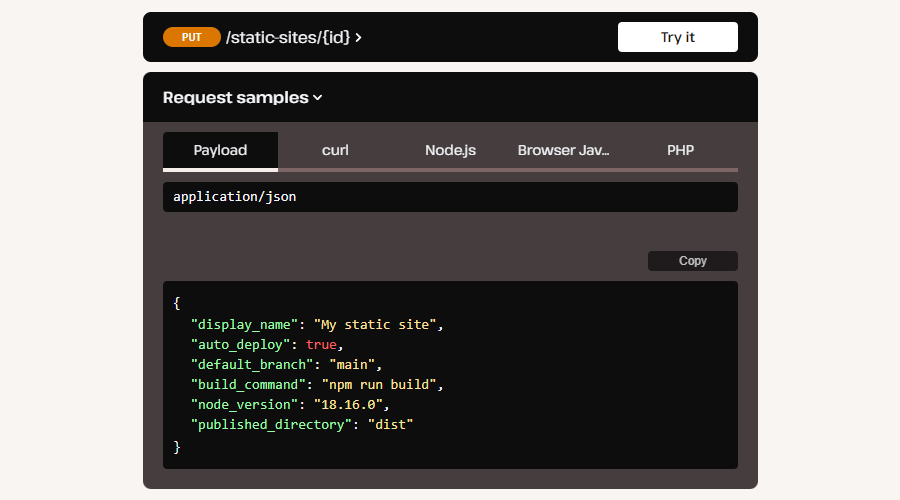Image resolution: width=900 pixels, height=500 pixels.
Task: Click the Try it button
Action: [677, 37]
